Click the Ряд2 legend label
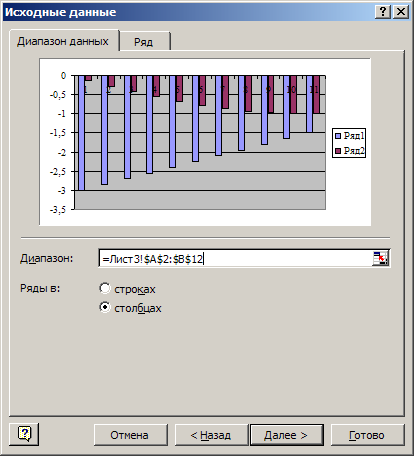Screen dimensions: 414x456 (x=354, y=151)
